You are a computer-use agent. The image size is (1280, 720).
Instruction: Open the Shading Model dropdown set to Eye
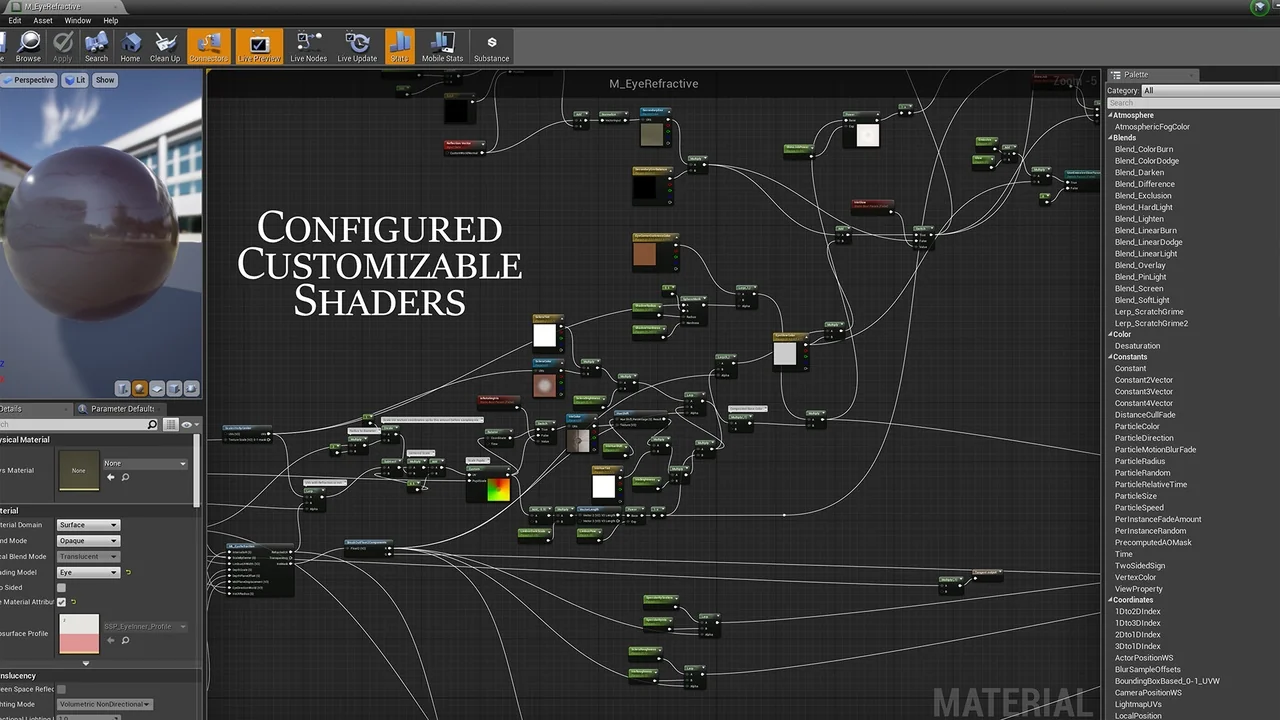pos(88,573)
